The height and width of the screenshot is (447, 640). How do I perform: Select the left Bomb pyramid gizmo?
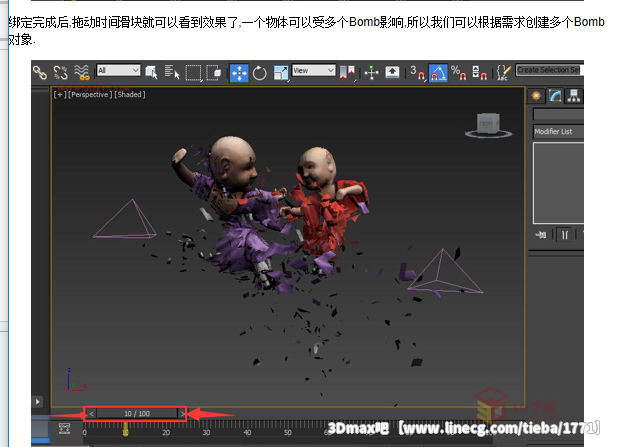tap(125, 219)
